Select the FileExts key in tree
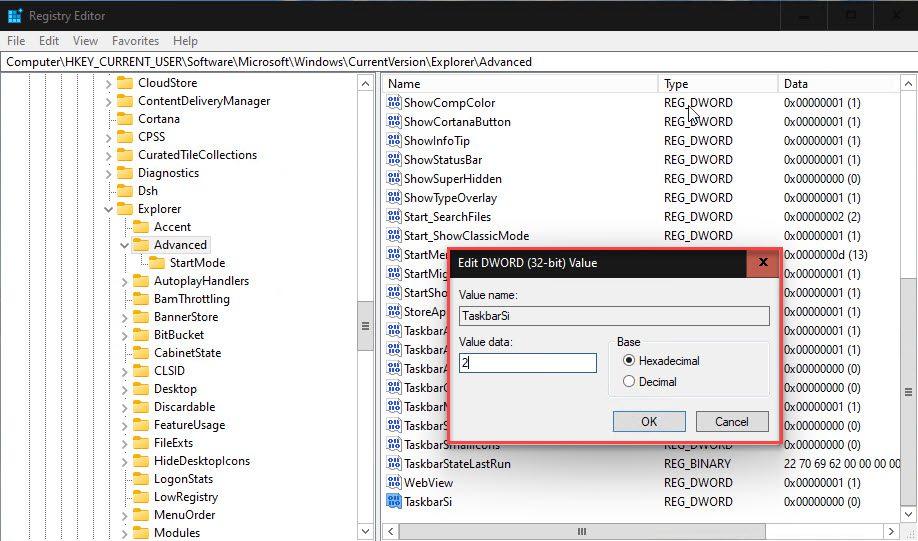Viewport: 918px width, 541px height. [173, 443]
